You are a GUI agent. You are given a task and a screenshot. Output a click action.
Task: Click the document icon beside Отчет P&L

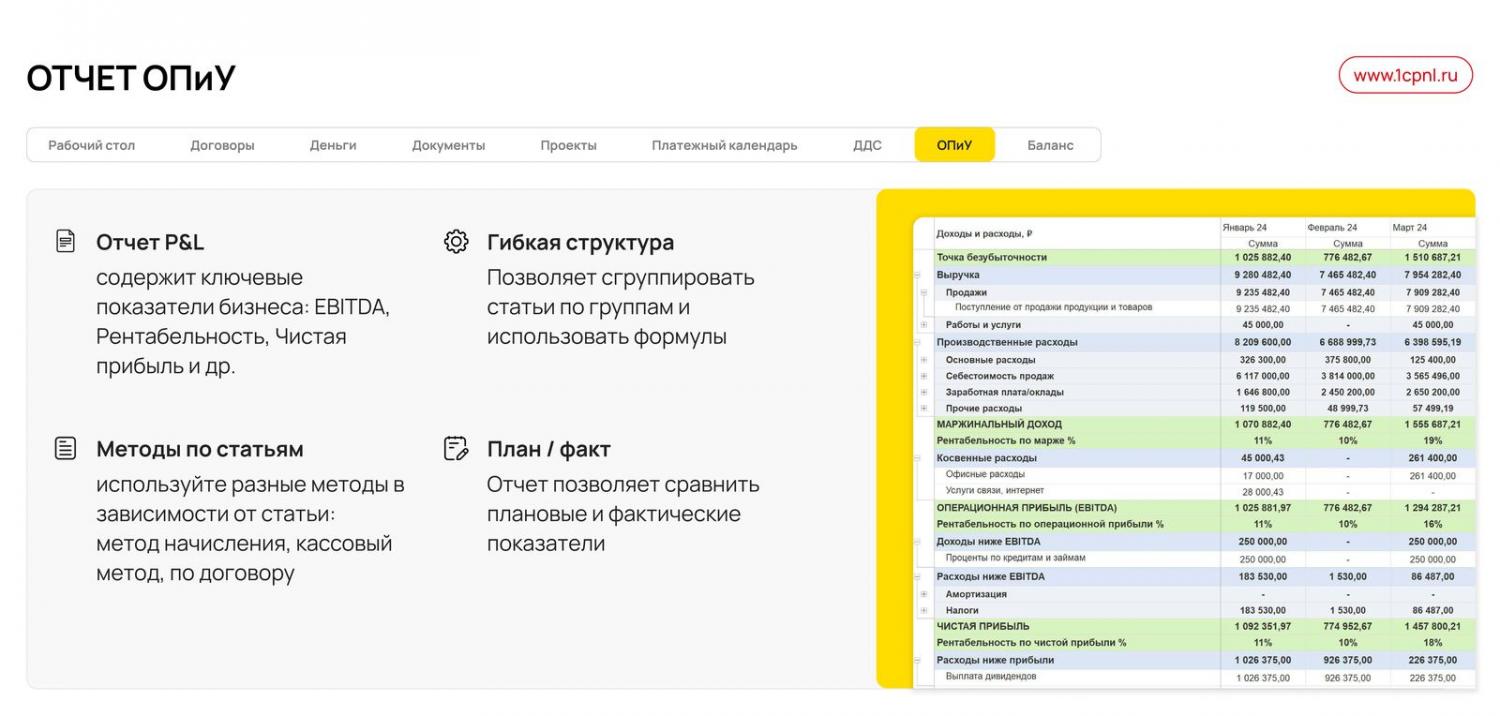tap(65, 241)
